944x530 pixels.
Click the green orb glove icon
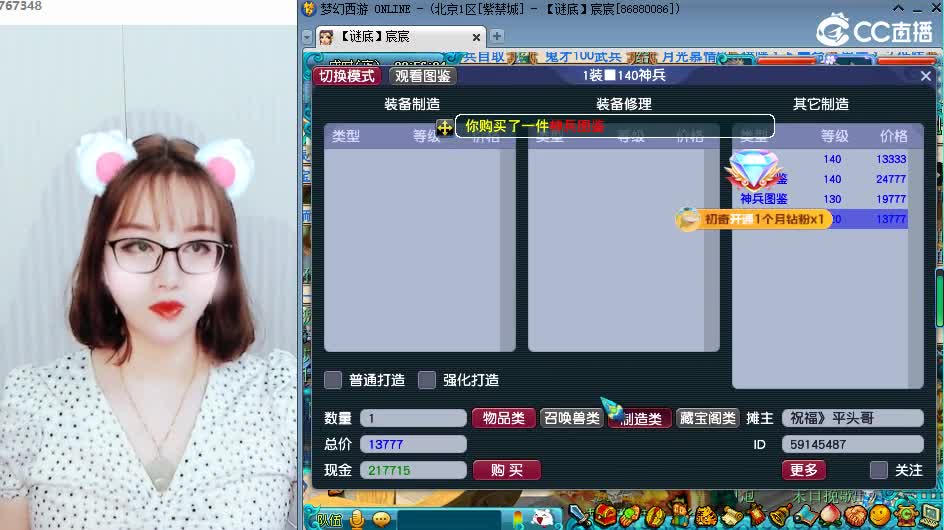[630, 517]
